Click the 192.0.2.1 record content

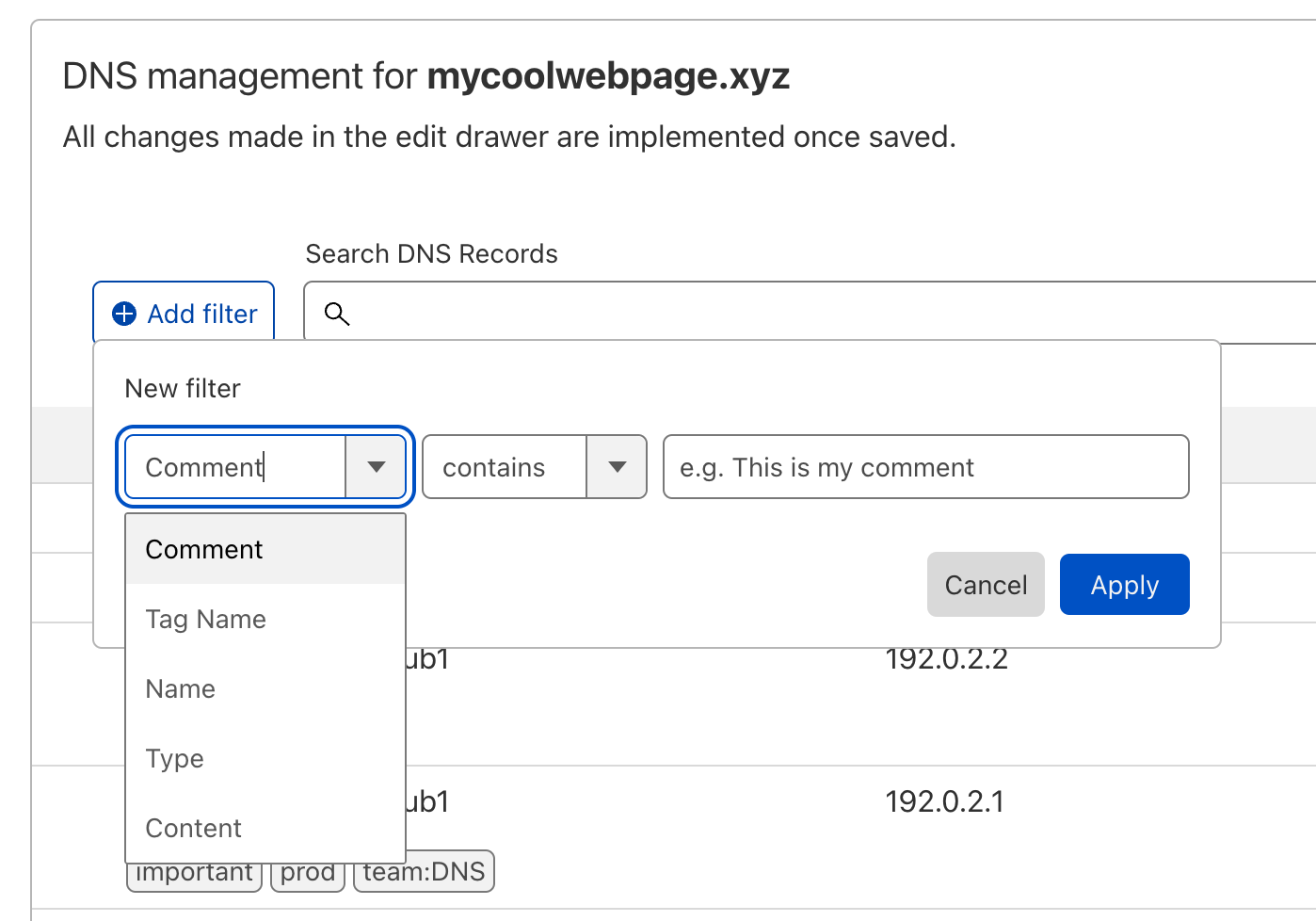click(x=945, y=801)
